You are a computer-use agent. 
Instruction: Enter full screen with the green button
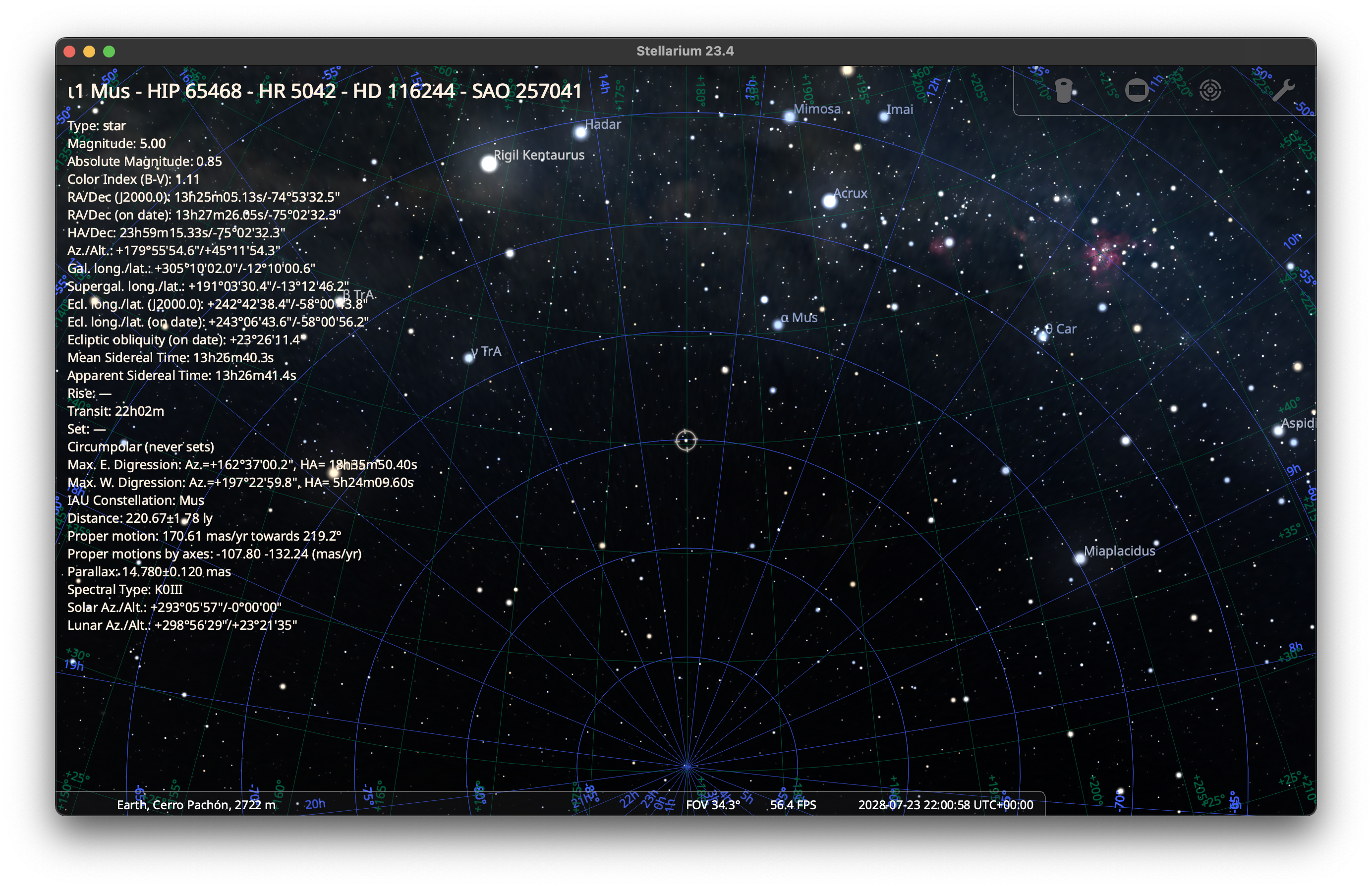(x=109, y=51)
